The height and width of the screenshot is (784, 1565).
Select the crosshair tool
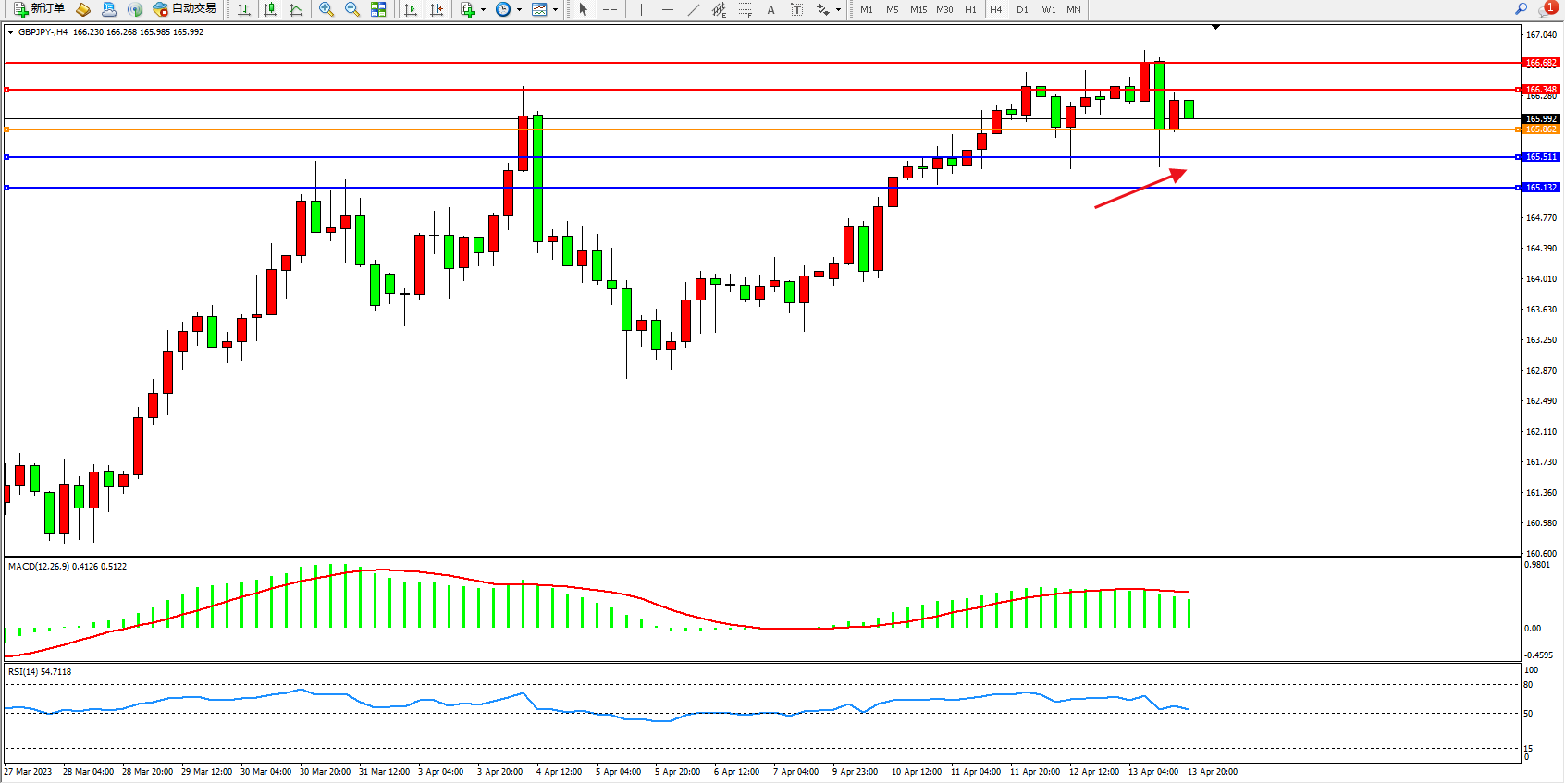[610, 9]
